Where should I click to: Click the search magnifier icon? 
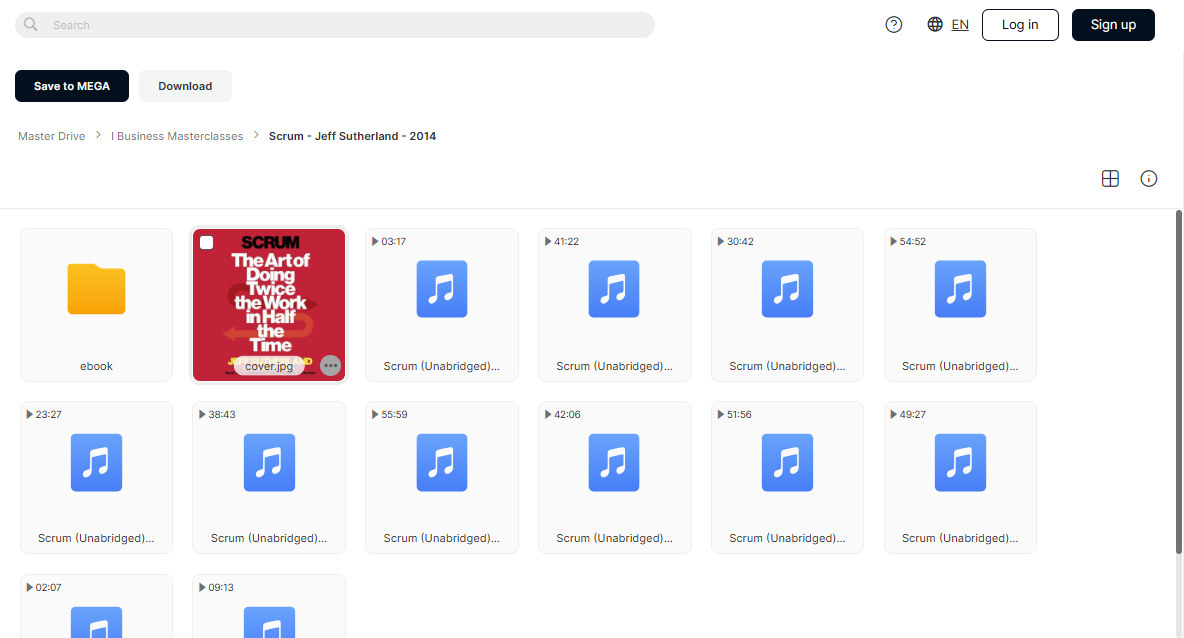(30, 24)
